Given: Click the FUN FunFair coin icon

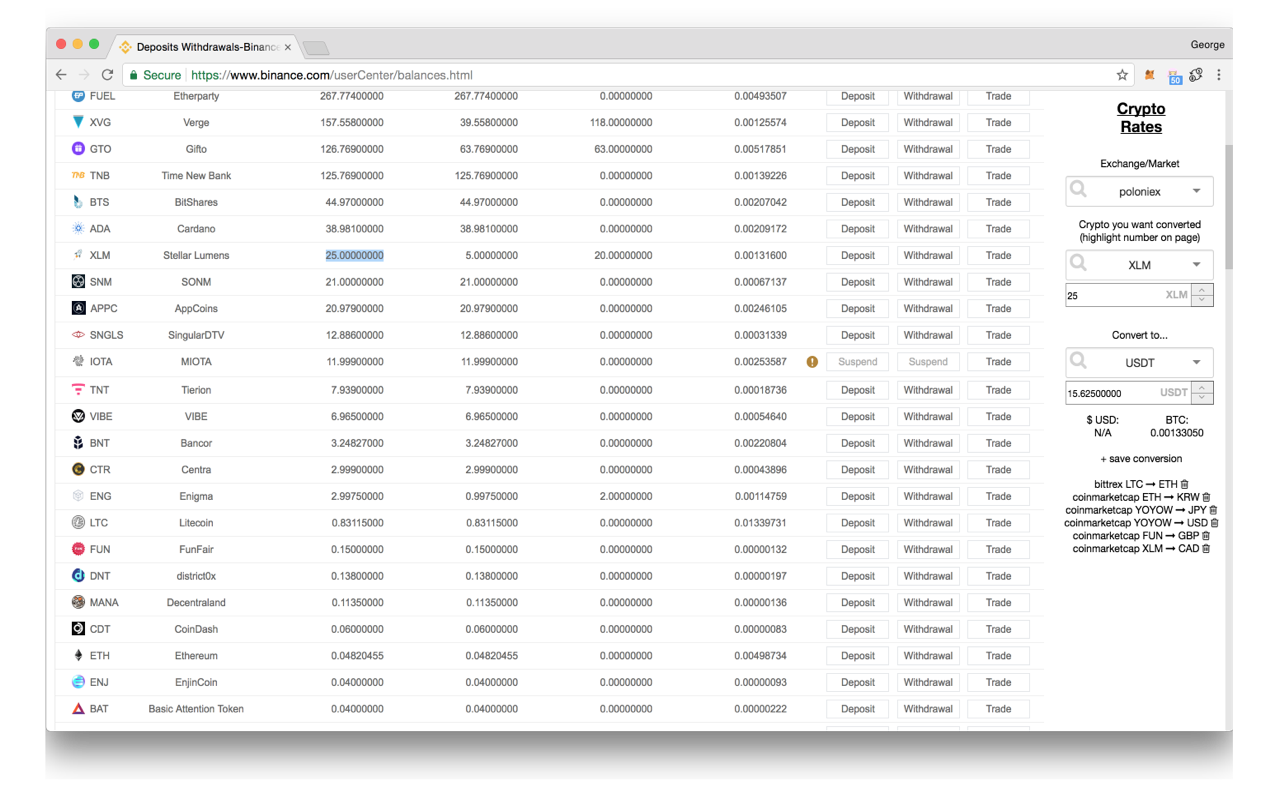Looking at the screenshot, I should [78, 549].
